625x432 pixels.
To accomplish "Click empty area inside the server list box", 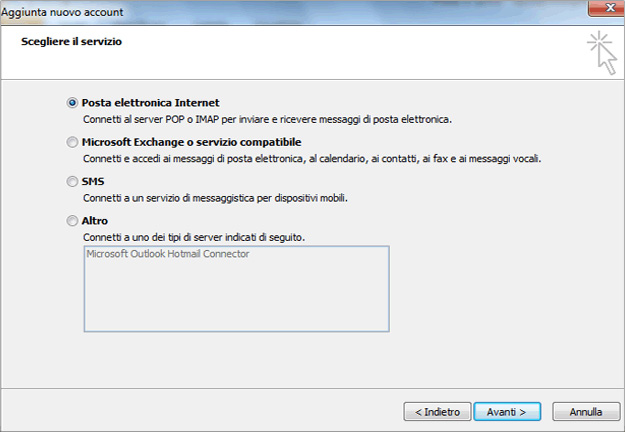I will coord(236,297).
